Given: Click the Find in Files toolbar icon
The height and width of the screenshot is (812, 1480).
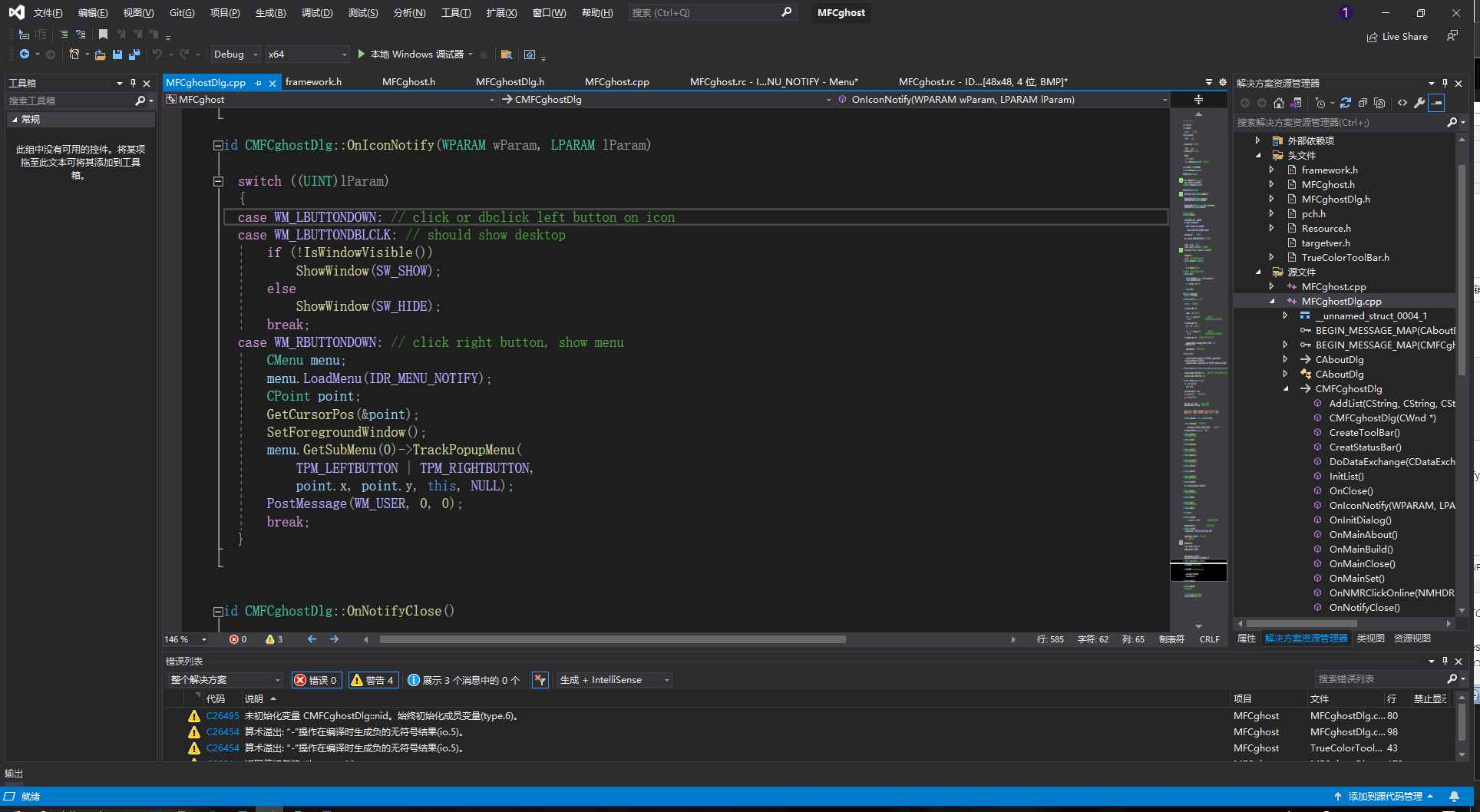Looking at the screenshot, I should pos(506,54).
